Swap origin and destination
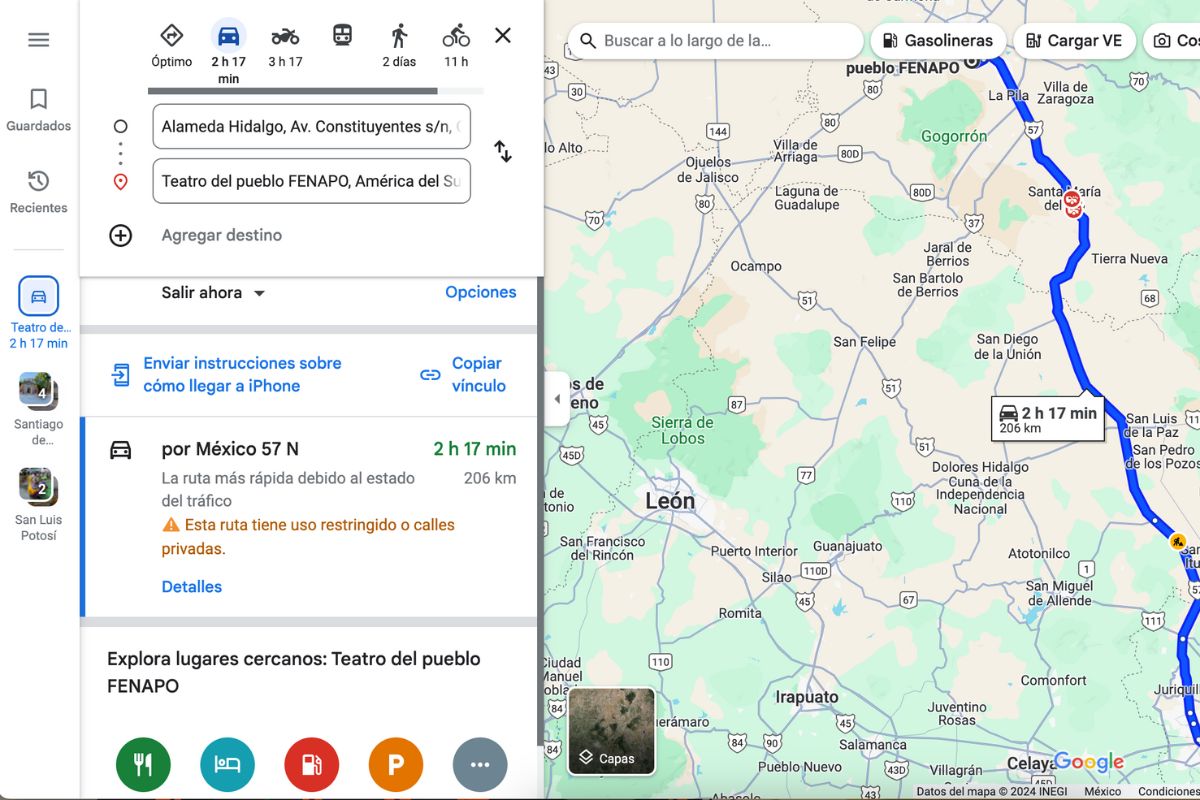 503,152
